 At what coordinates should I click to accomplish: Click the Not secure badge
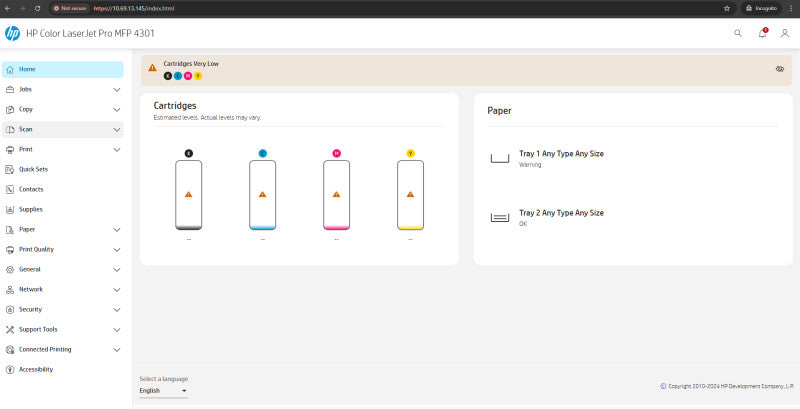point(69,8)
